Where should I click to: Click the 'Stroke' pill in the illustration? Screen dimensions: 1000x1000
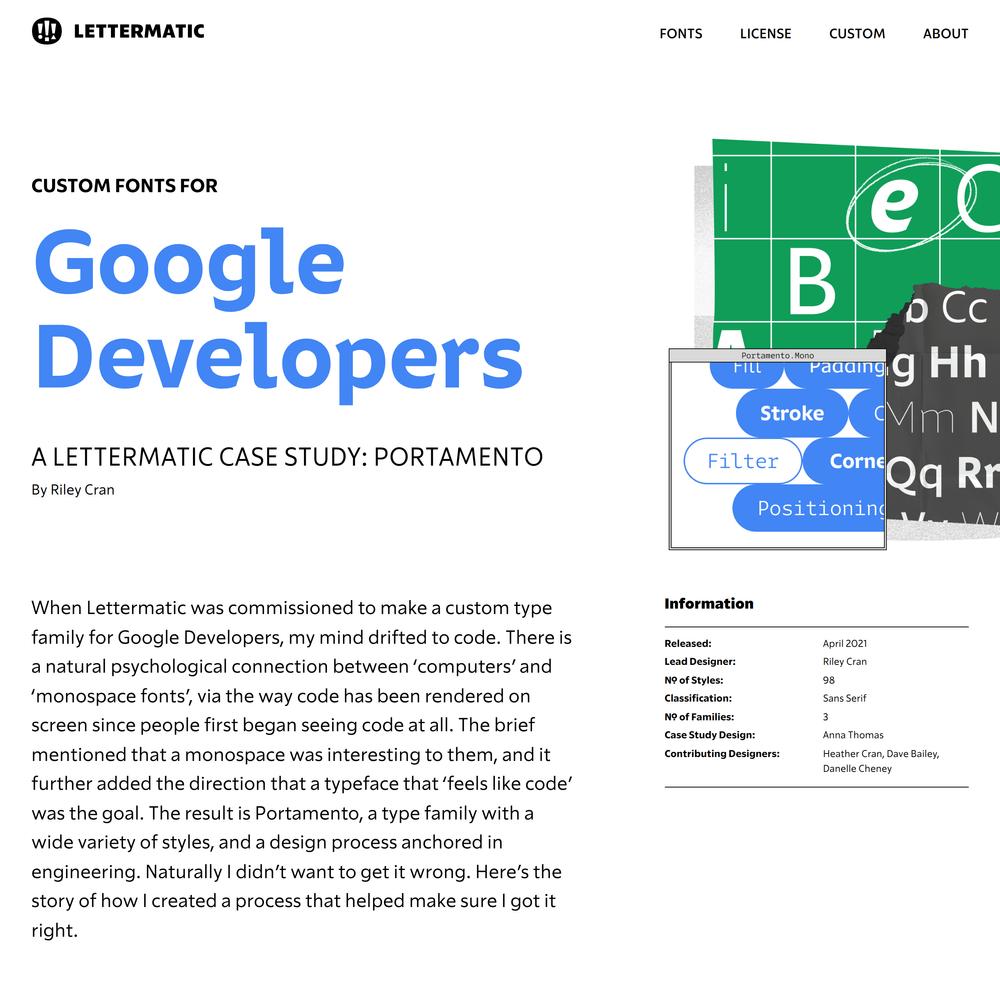791,413
